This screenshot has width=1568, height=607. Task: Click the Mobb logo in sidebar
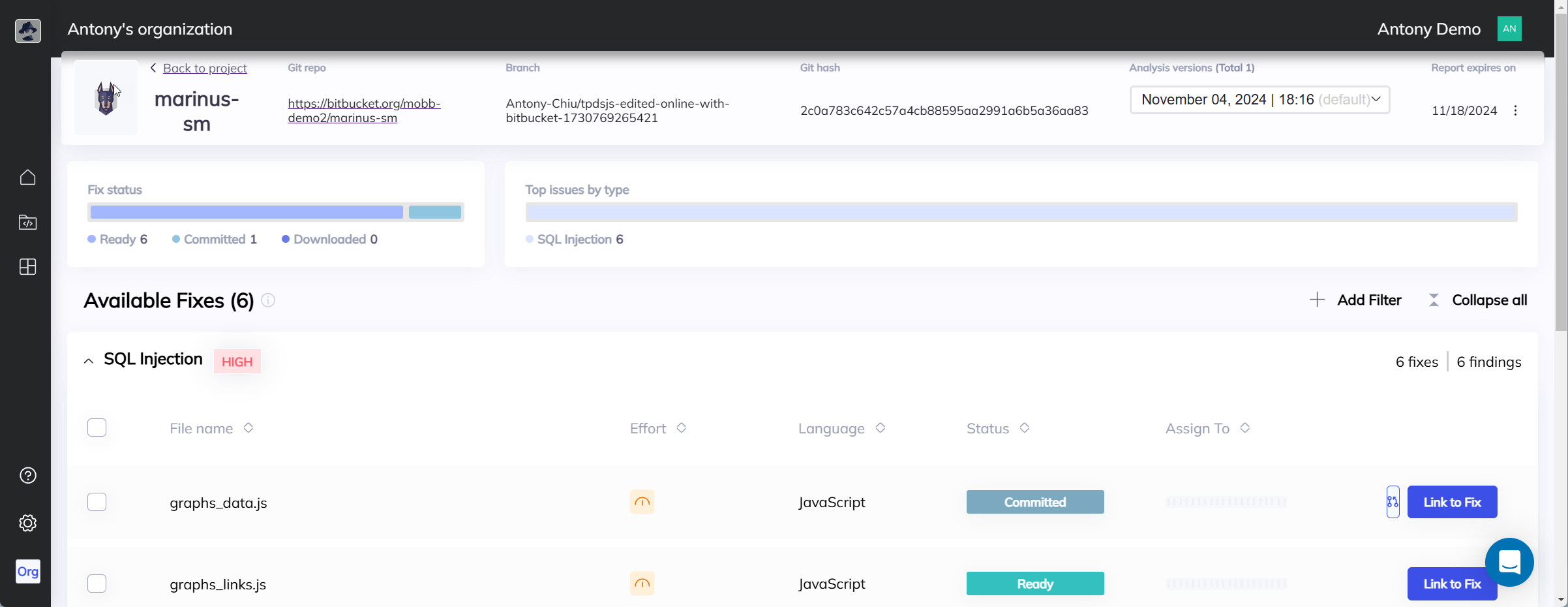[28, 30]
